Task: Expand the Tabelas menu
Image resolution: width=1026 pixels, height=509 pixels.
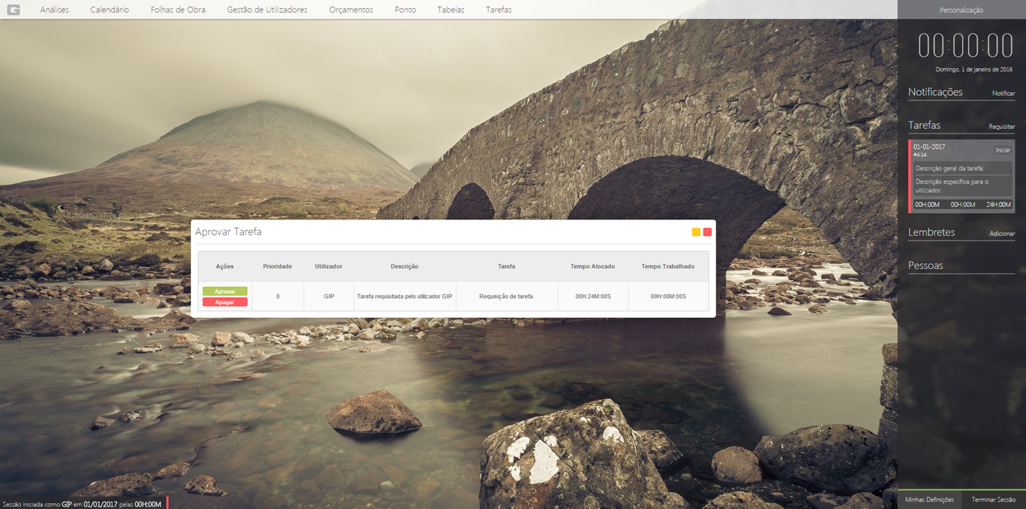Action: coord(451,10)
